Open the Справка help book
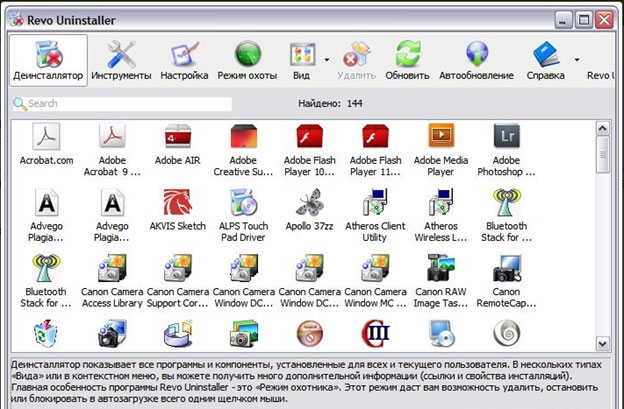The height and width of the screenshot is (409, 624). coord(546,60)
